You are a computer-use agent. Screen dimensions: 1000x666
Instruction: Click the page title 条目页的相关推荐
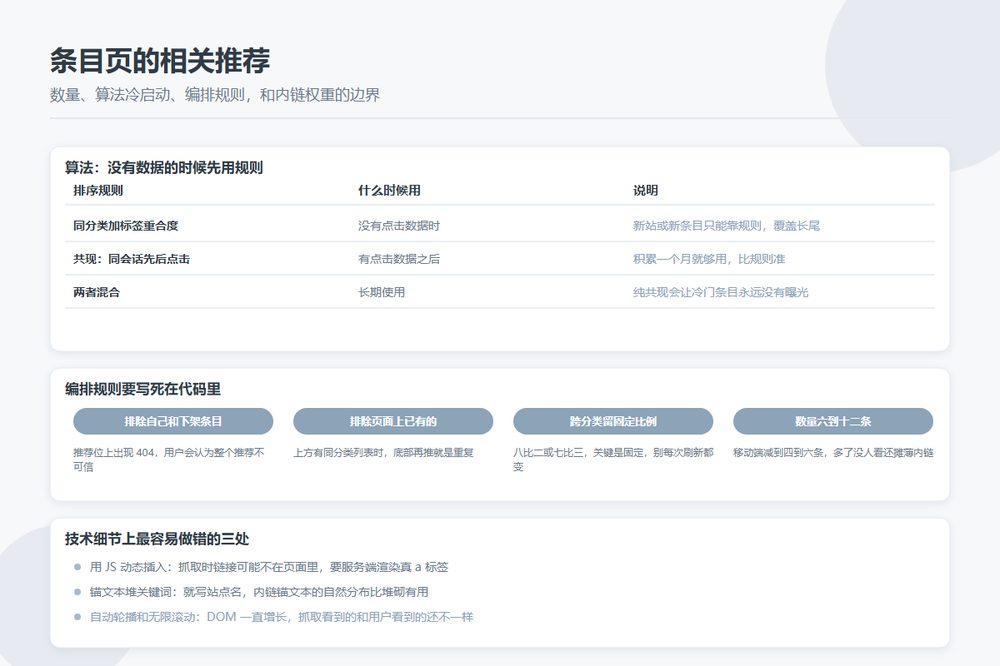tap(160, 61)
